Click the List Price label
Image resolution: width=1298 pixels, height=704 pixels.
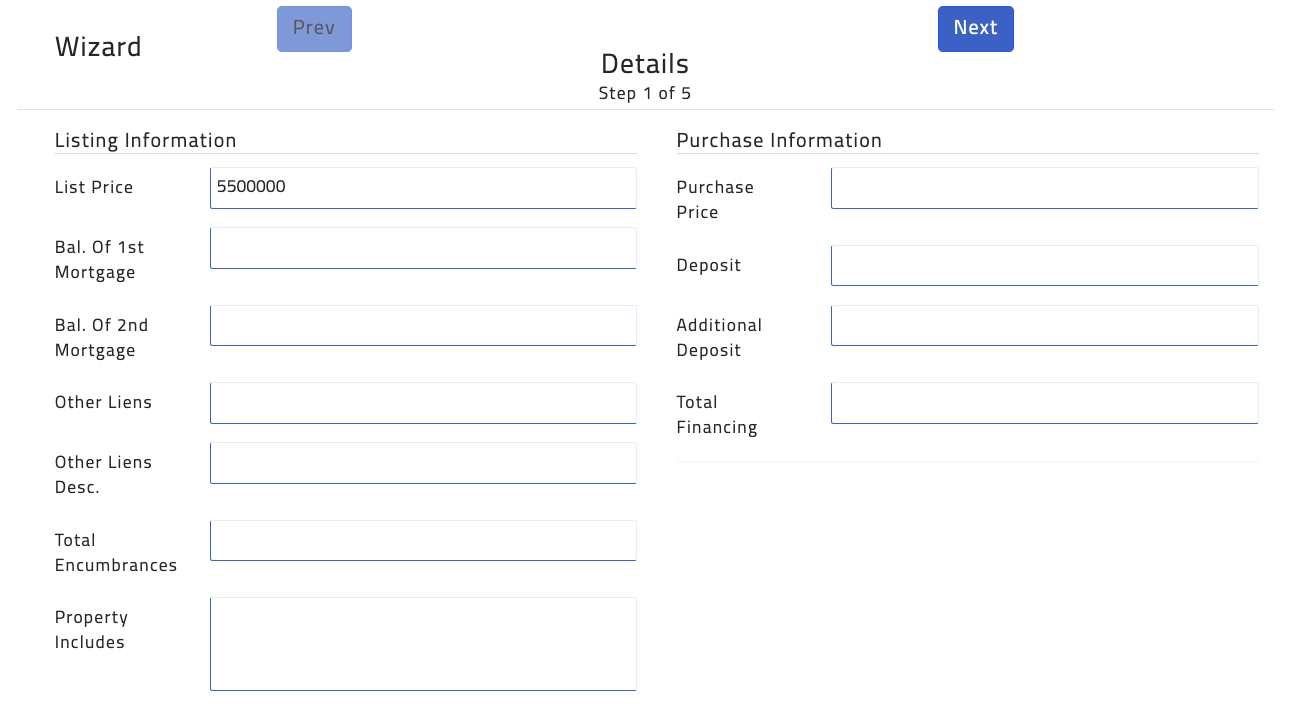click(x=93, y=187)
